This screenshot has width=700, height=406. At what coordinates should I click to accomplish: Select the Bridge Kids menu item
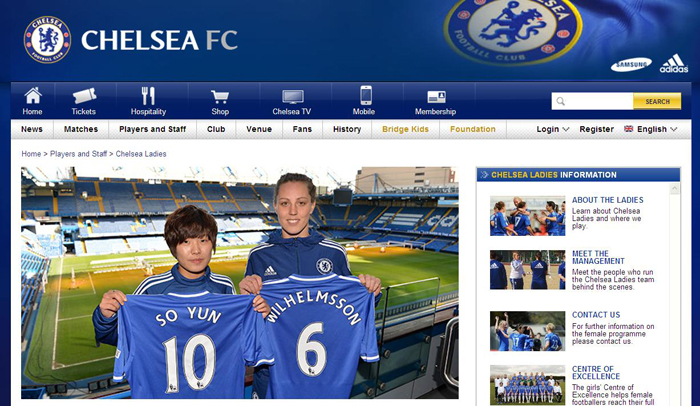[405, 129]
